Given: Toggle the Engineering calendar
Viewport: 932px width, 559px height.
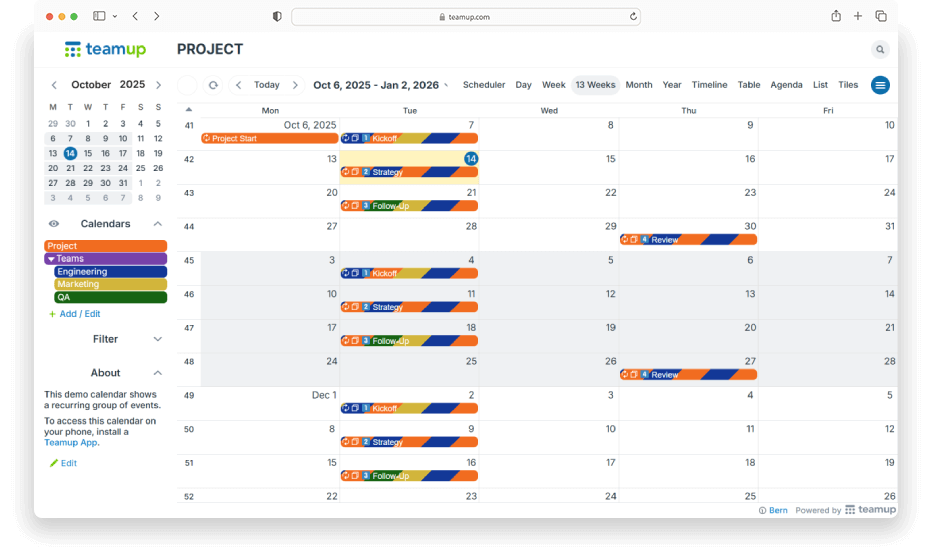Looking at the screenshot, I should [x=110, y=271].
